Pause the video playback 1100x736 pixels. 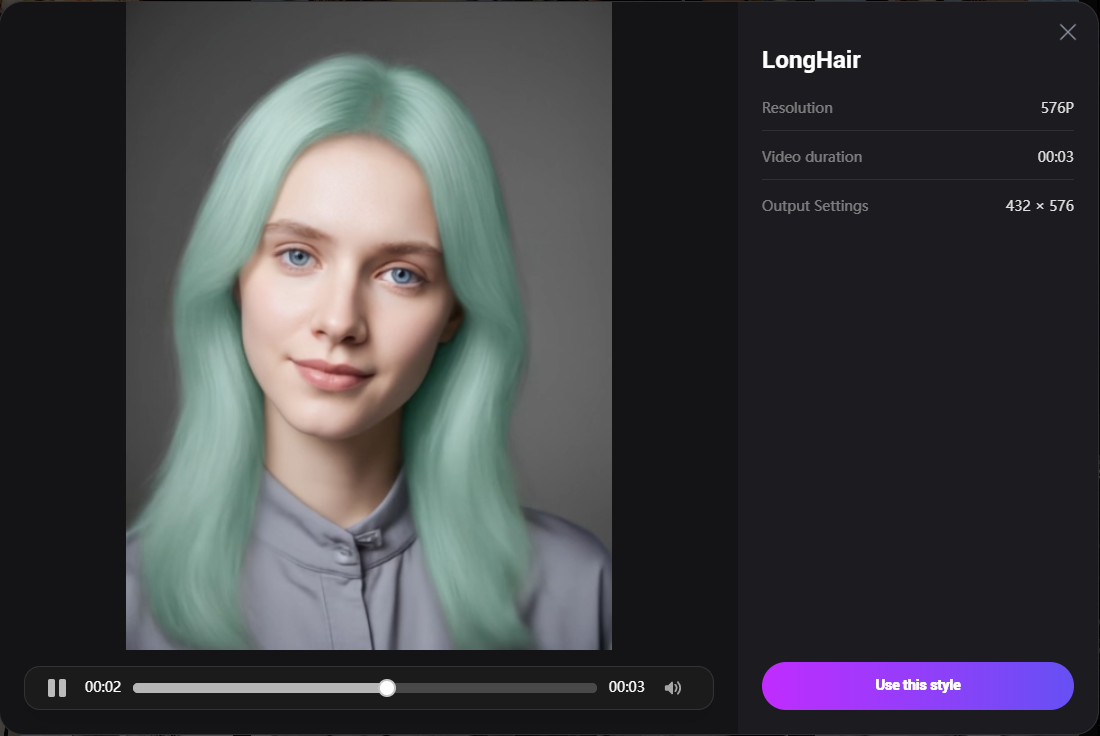[57, 688]
